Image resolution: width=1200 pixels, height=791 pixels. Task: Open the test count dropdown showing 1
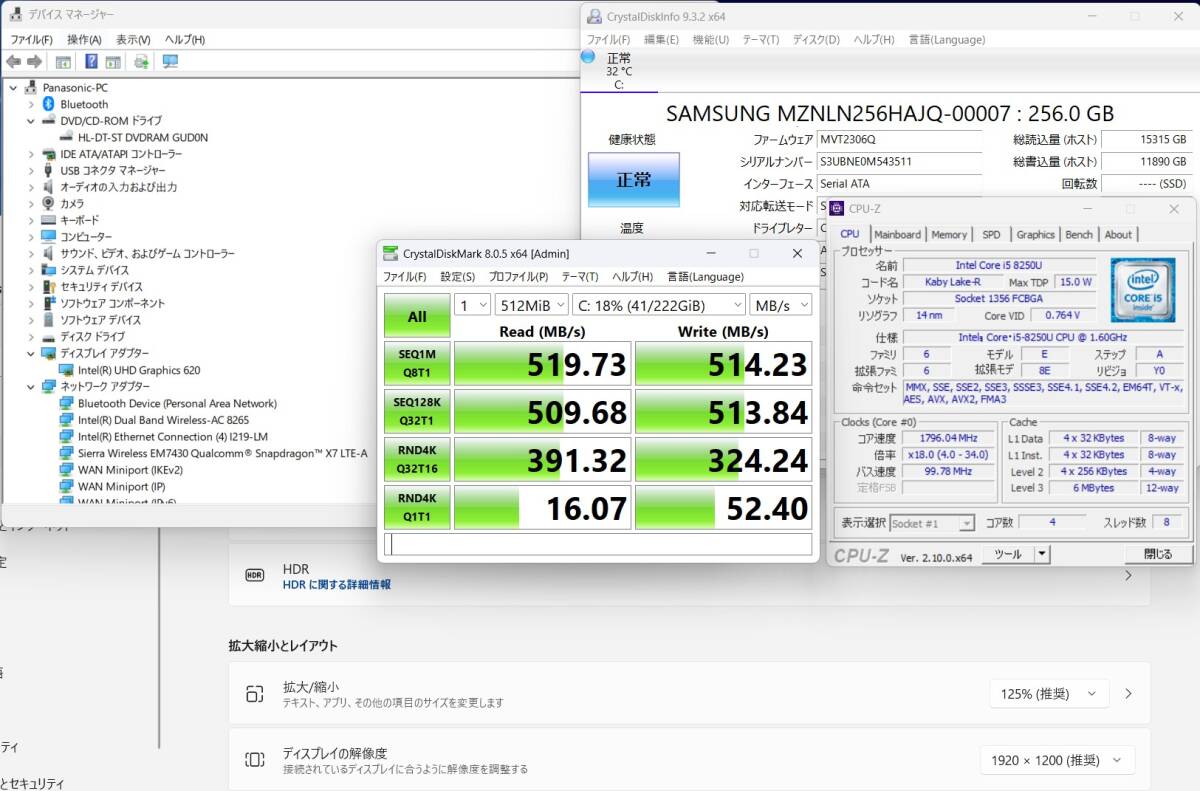coord(472,305)
